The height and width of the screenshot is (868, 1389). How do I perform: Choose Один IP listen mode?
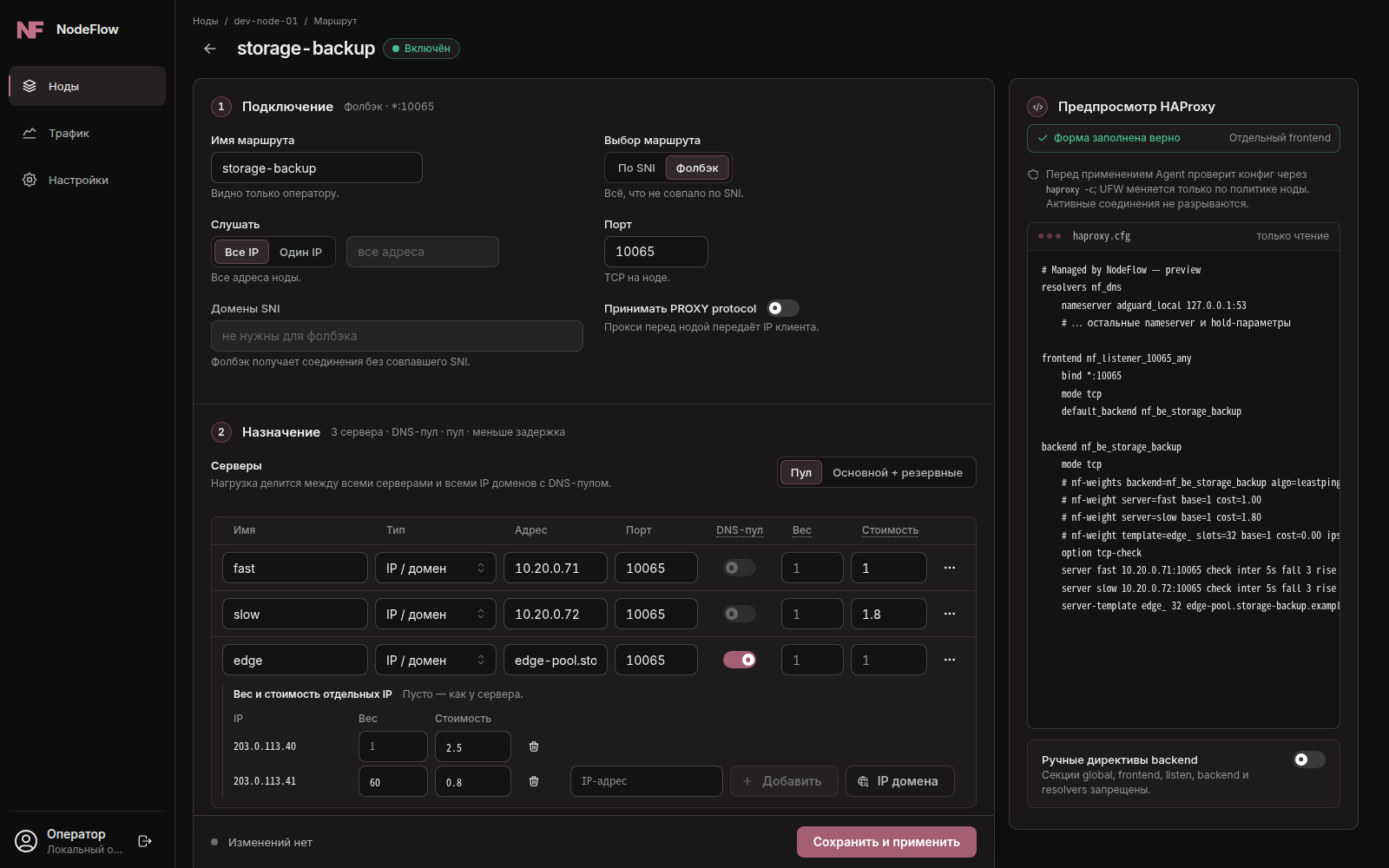tap(300, 253)
